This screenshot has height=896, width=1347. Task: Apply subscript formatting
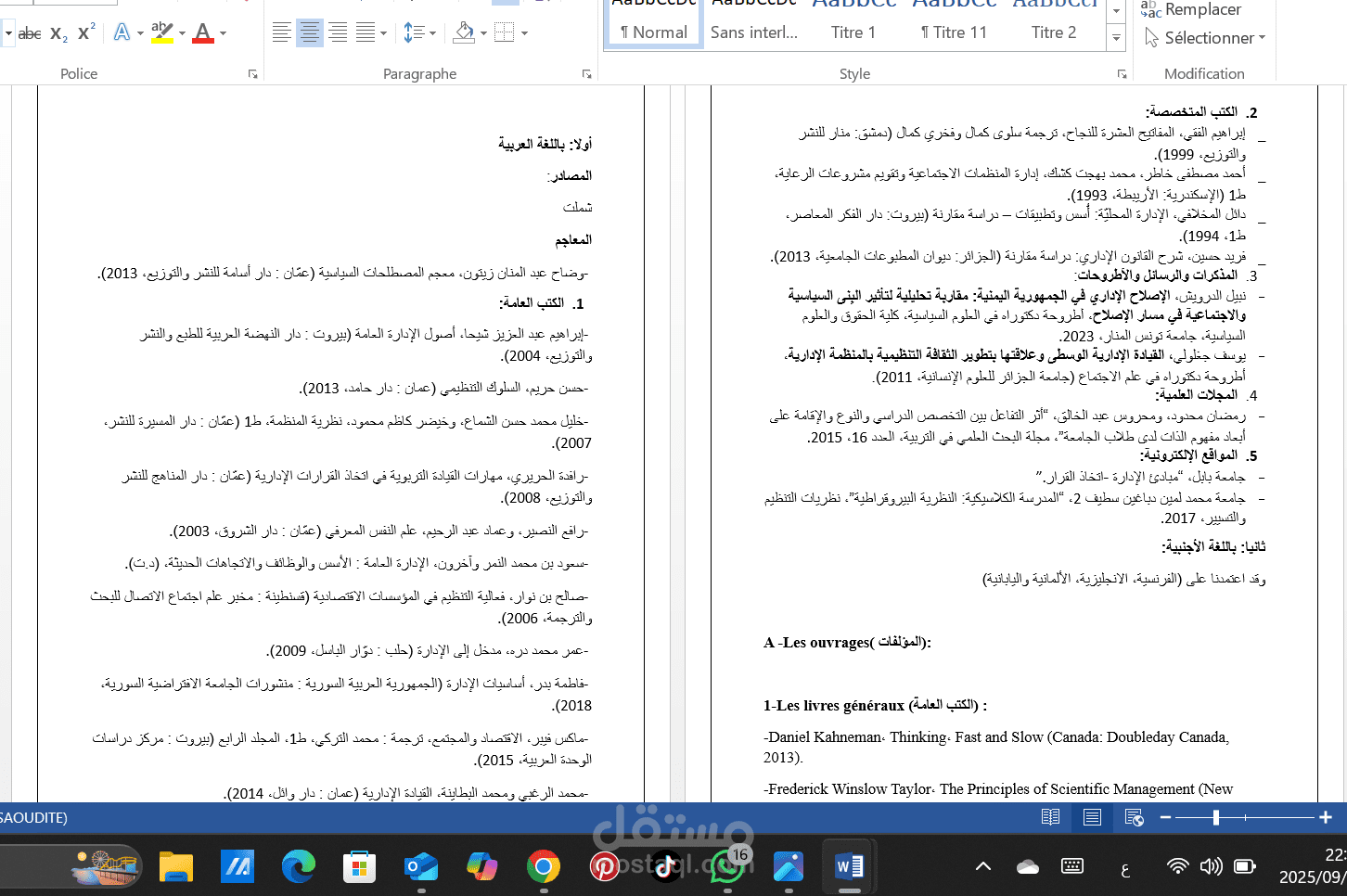coord(58,33)
